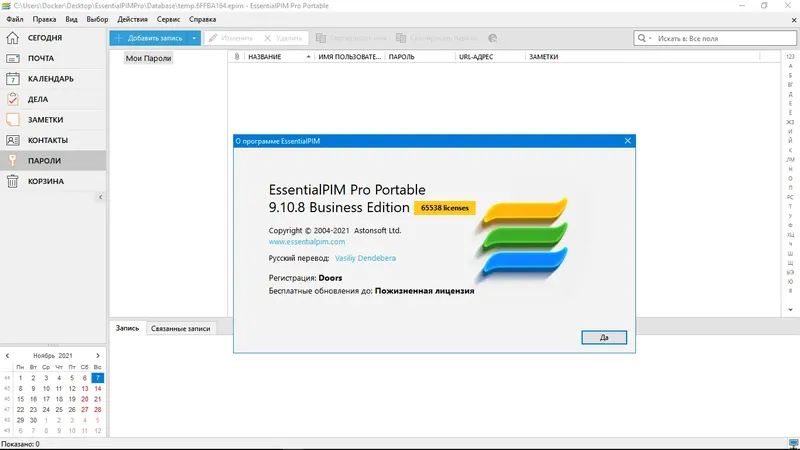Click the attachment paperclip column header
The height and width of the screenshot is (450, 800).
click(x=237, y=57)
